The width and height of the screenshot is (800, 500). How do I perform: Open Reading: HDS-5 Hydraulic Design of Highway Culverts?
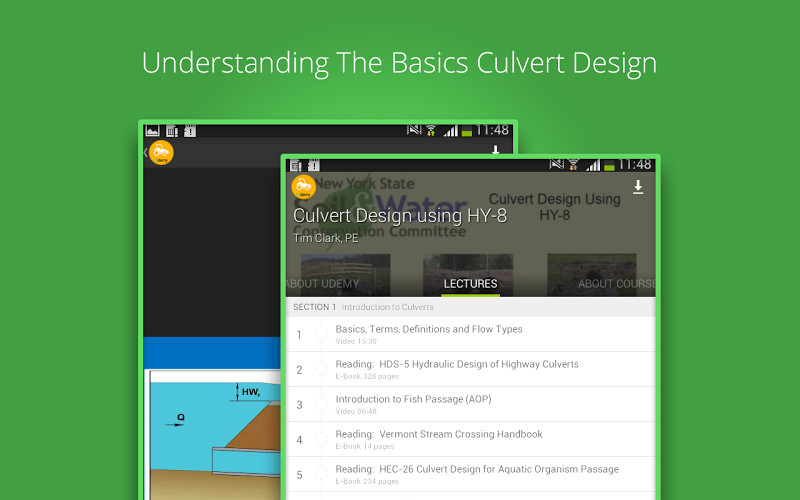(x=470, y=369)
